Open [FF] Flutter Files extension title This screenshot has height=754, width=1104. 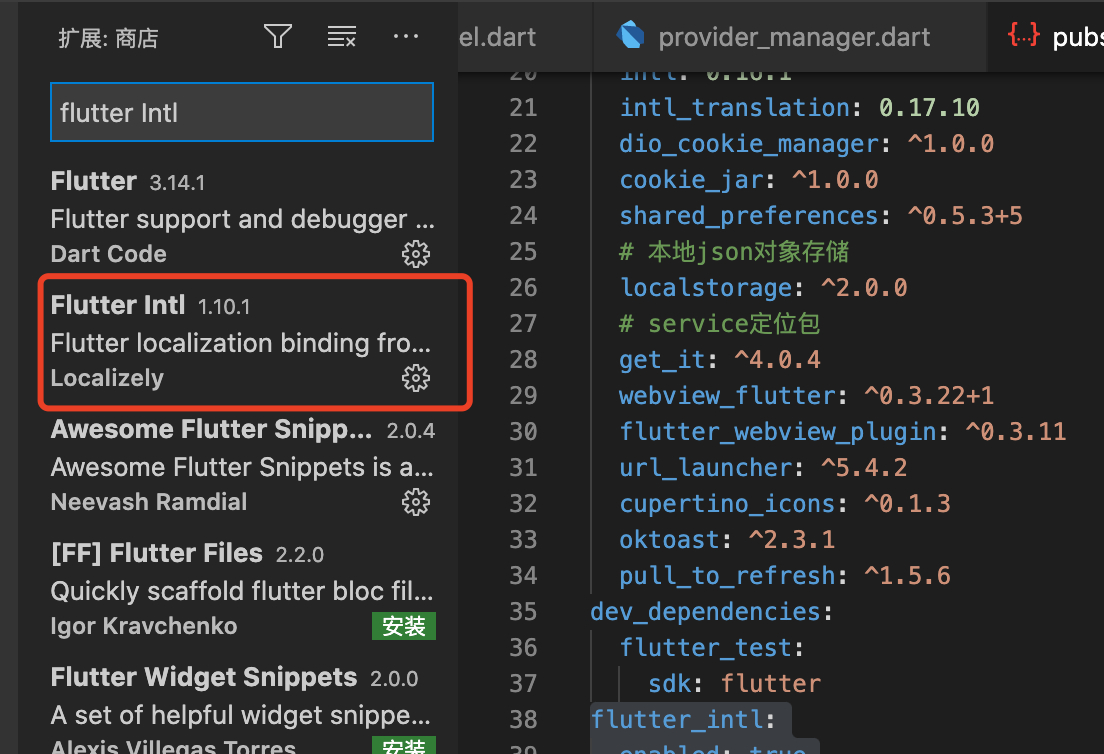coord(156,553)
